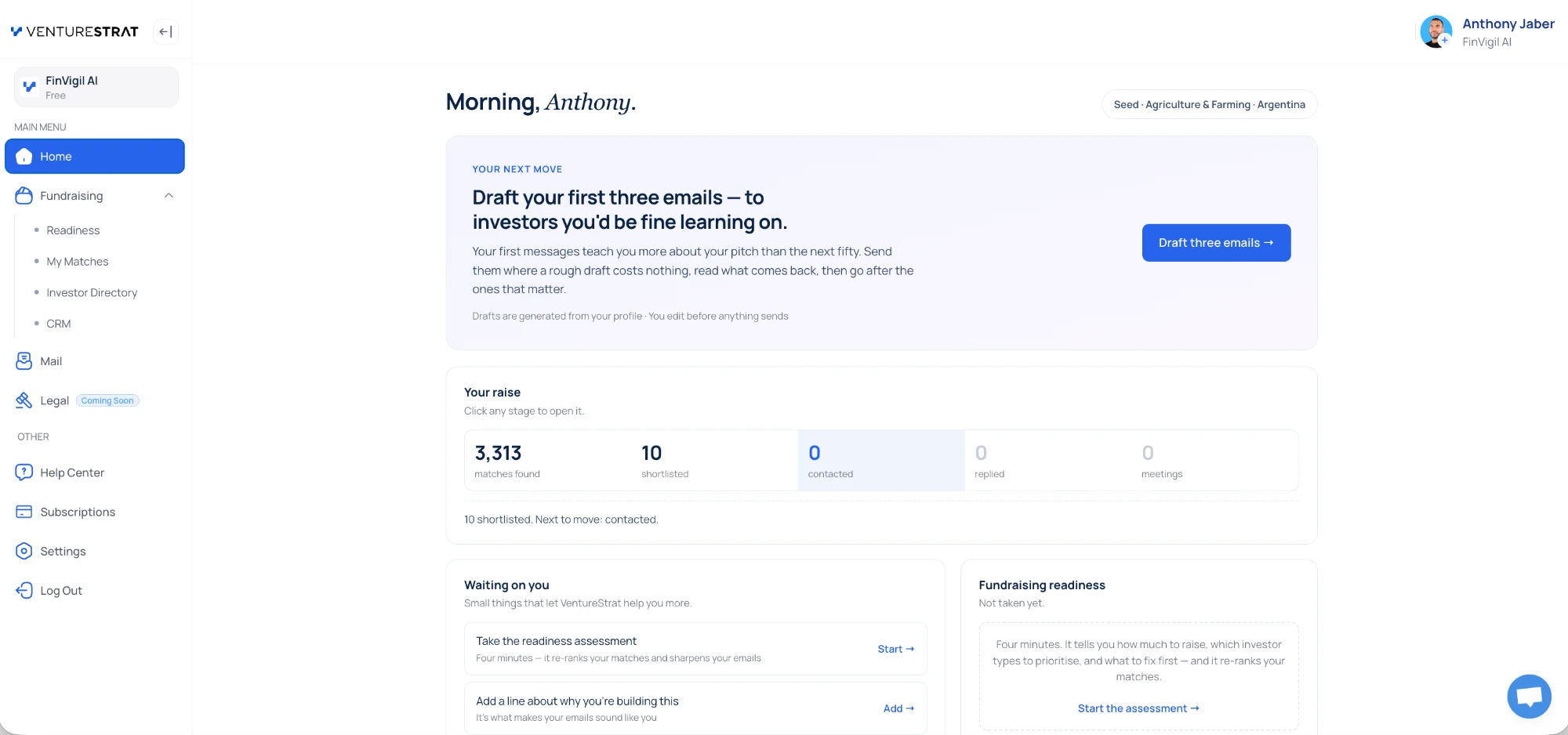The width and height of the screenshot is (1568, 735).
Task: Open the chat support bubble
Action: [x=1529, y=696]
